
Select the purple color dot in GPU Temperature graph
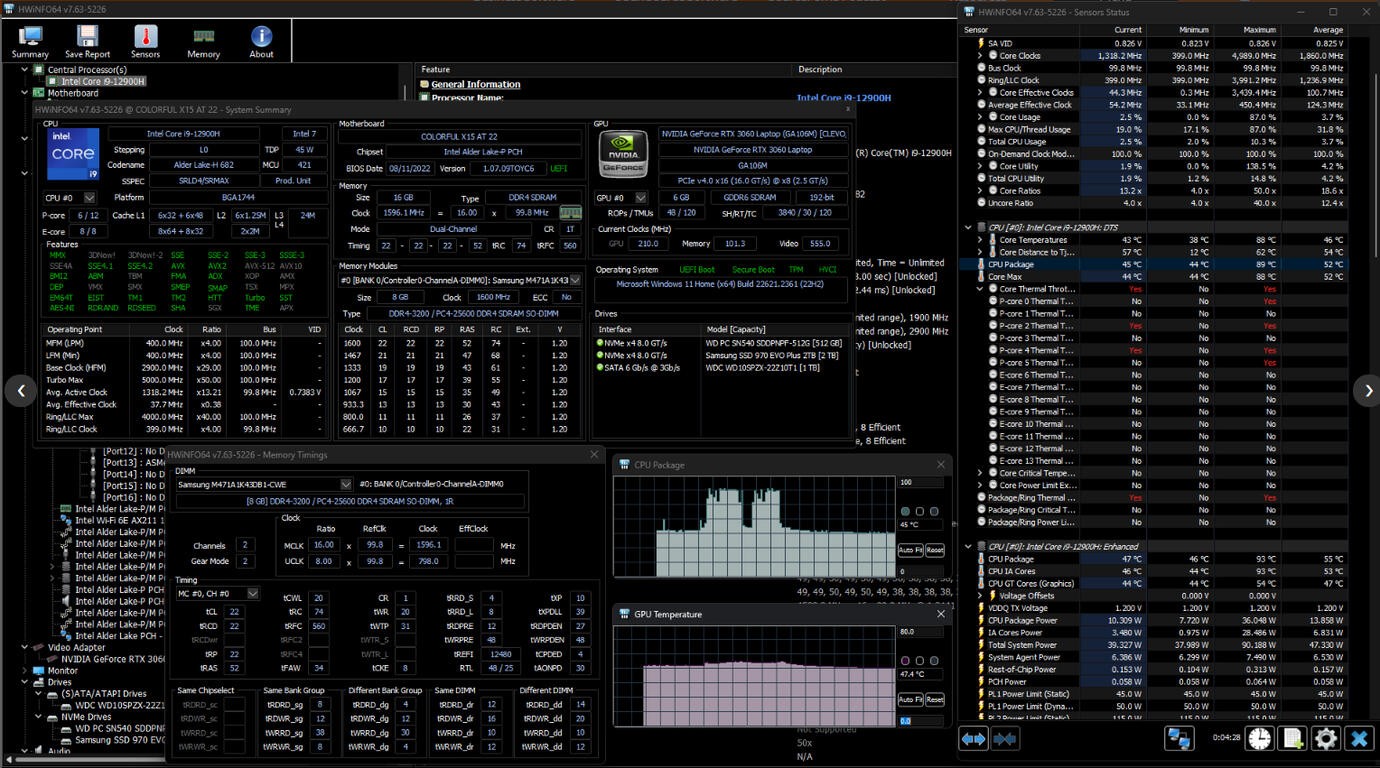pos(906,661)
